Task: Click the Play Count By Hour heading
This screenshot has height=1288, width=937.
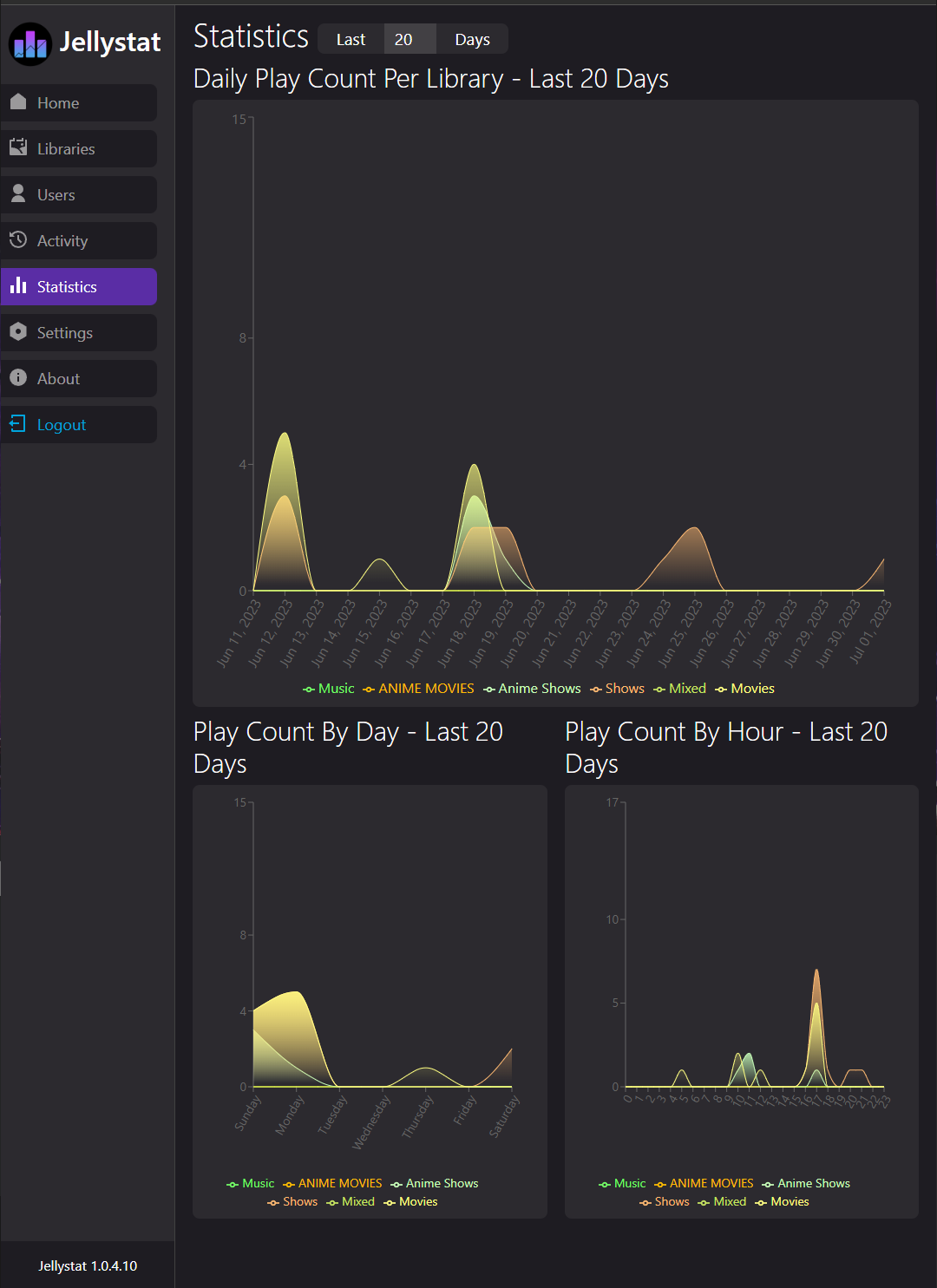Action: (x=726, y=748)
